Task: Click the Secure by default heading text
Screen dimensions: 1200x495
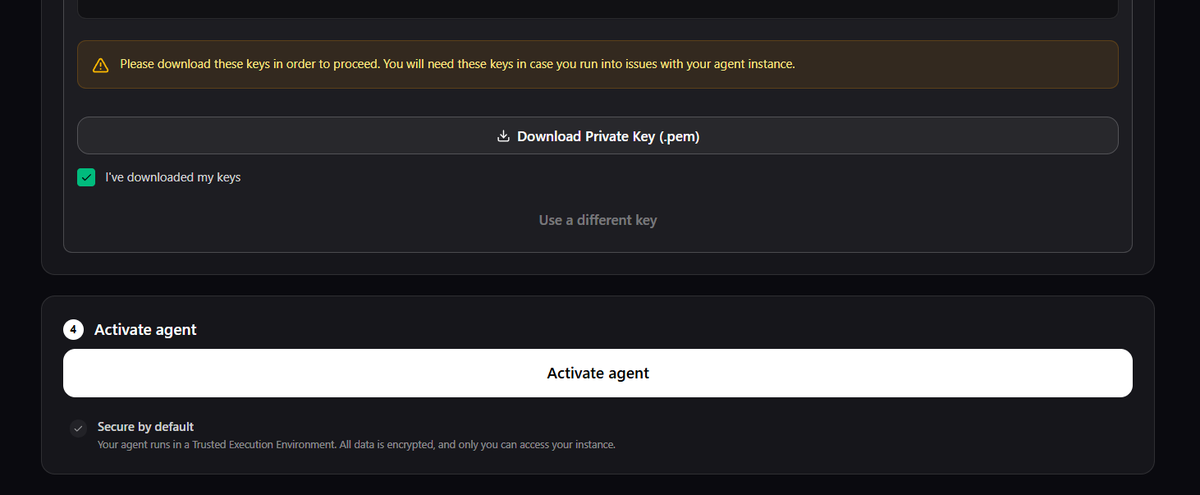Action: coord(146,427)
